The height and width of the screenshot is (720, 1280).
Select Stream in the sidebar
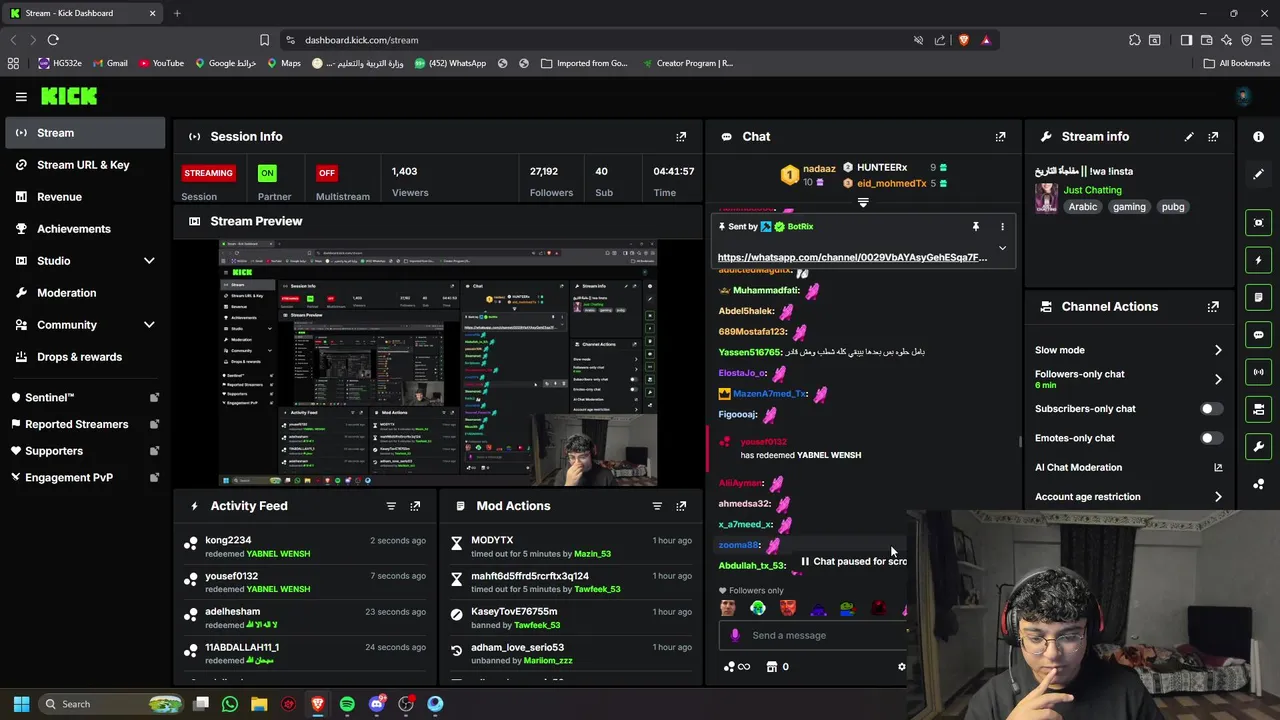click(x=85, y=133)
